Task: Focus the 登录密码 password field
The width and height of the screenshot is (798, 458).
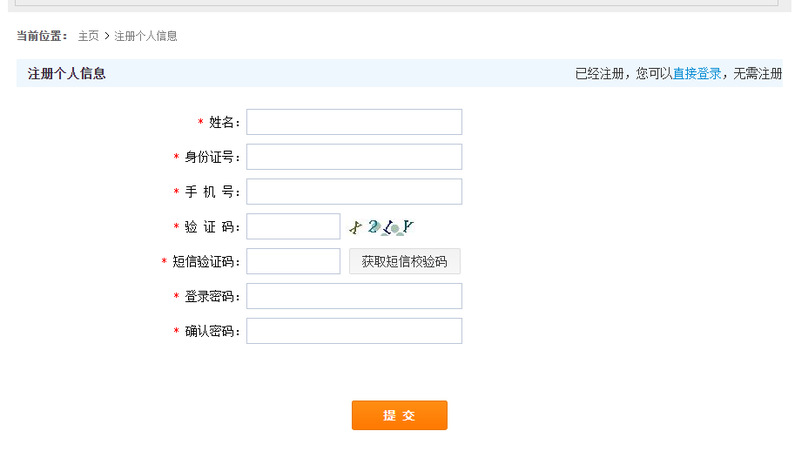Action: click(x=354, y=297)
